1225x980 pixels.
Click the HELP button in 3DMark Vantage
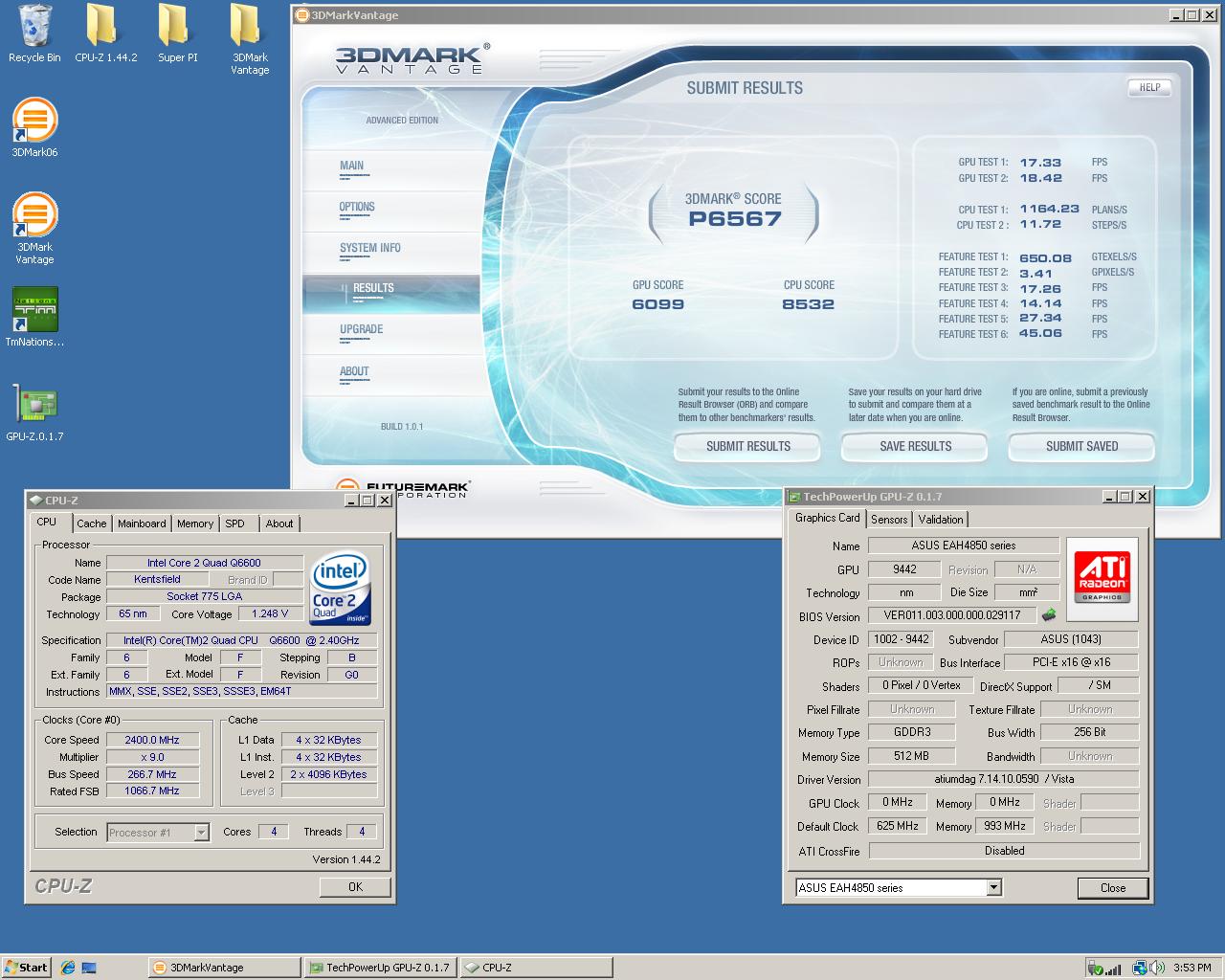1149,87
